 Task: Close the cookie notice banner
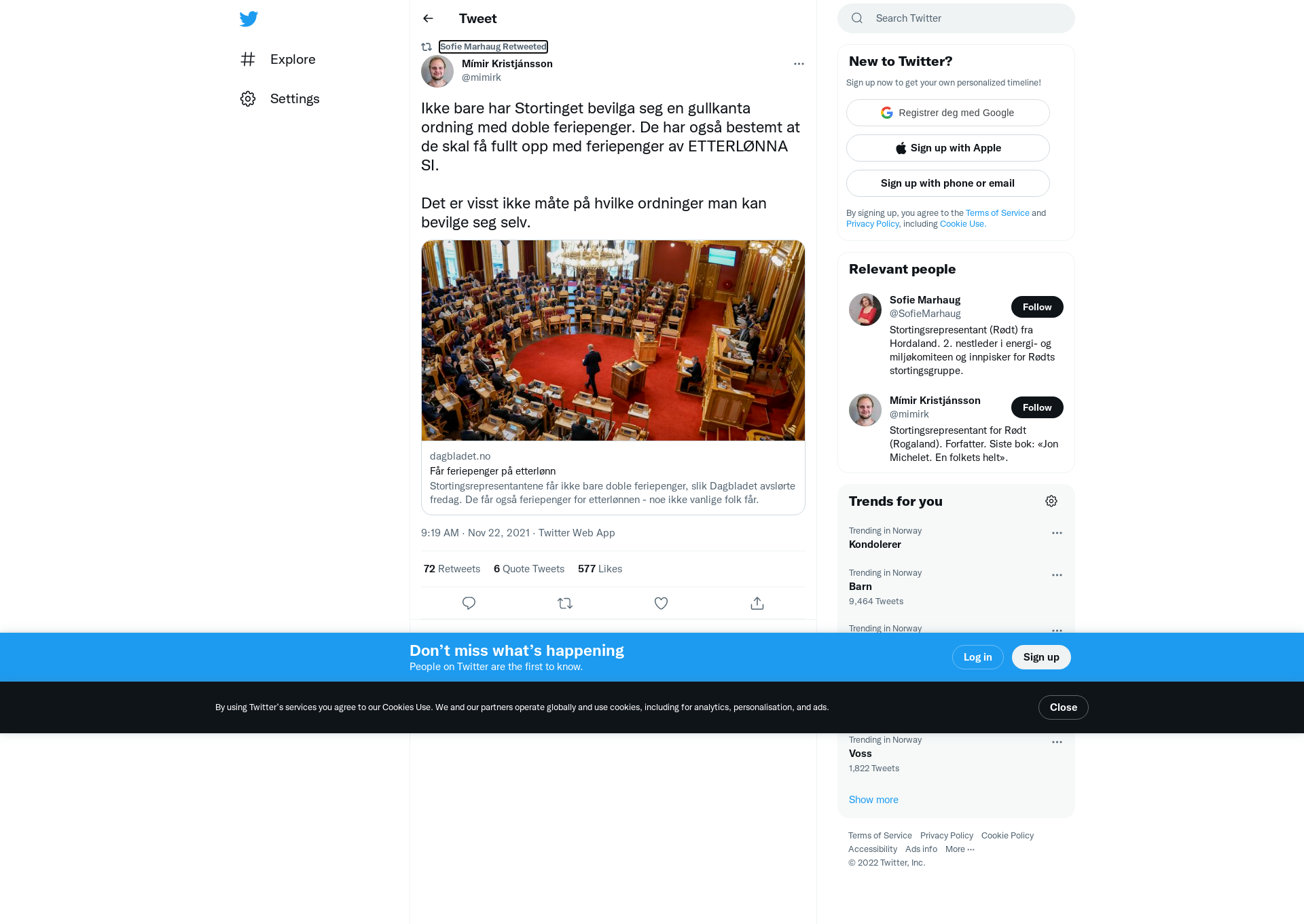point(1064,707)
